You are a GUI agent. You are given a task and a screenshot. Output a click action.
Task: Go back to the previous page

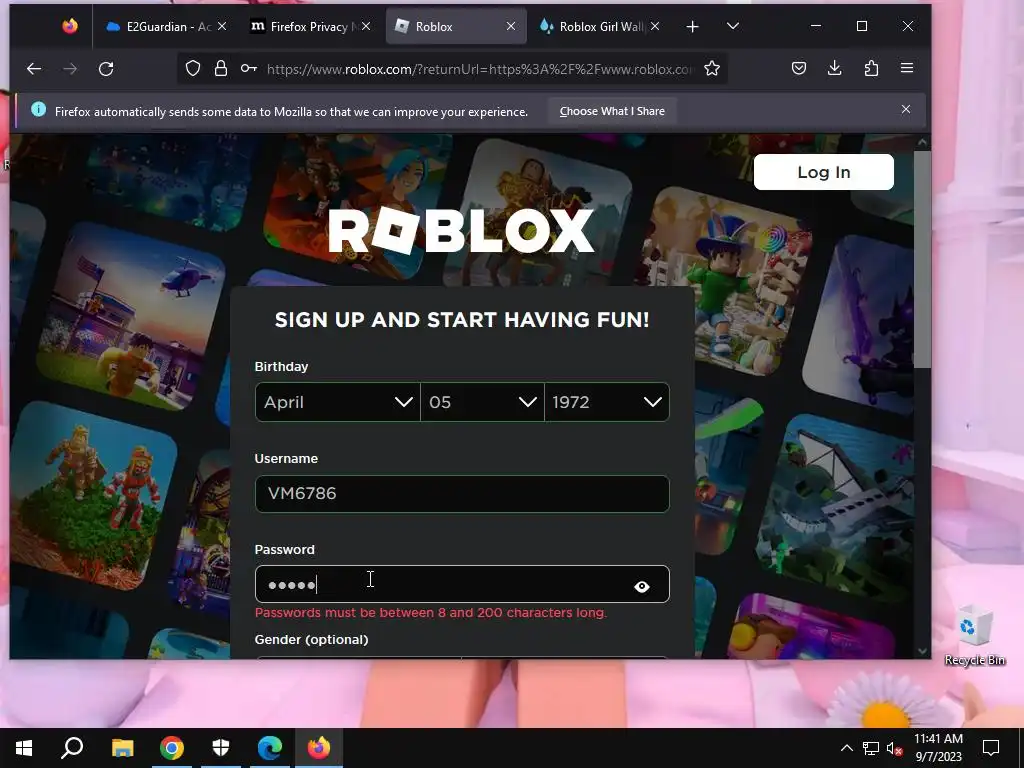(x=34, y=69)
